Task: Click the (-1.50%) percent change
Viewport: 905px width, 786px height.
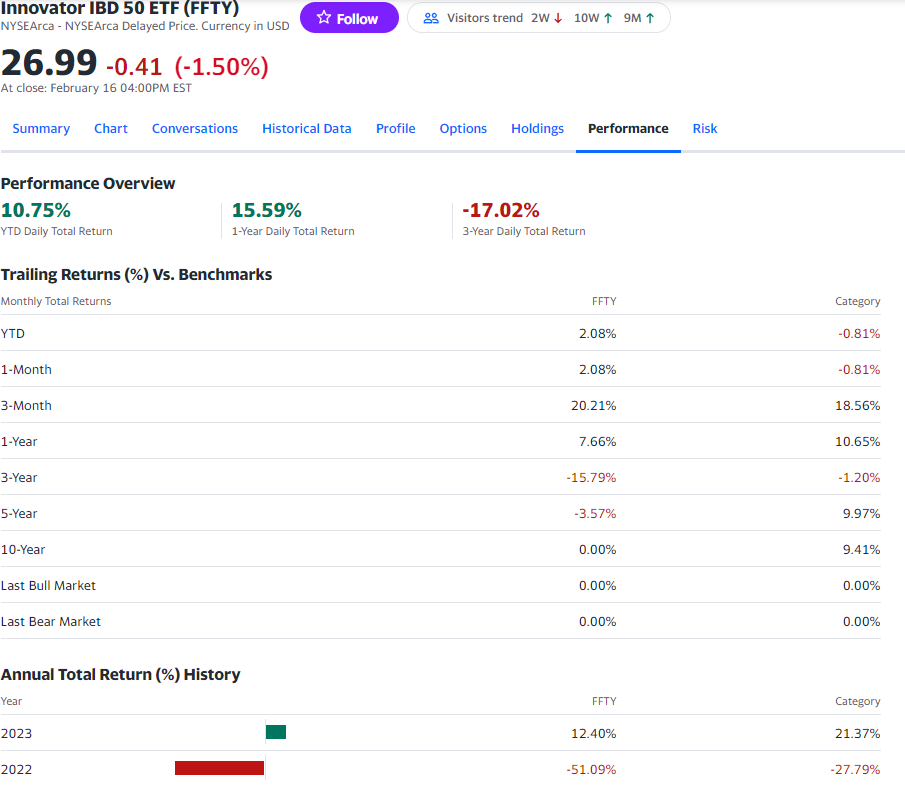Action: pos(222,66)
